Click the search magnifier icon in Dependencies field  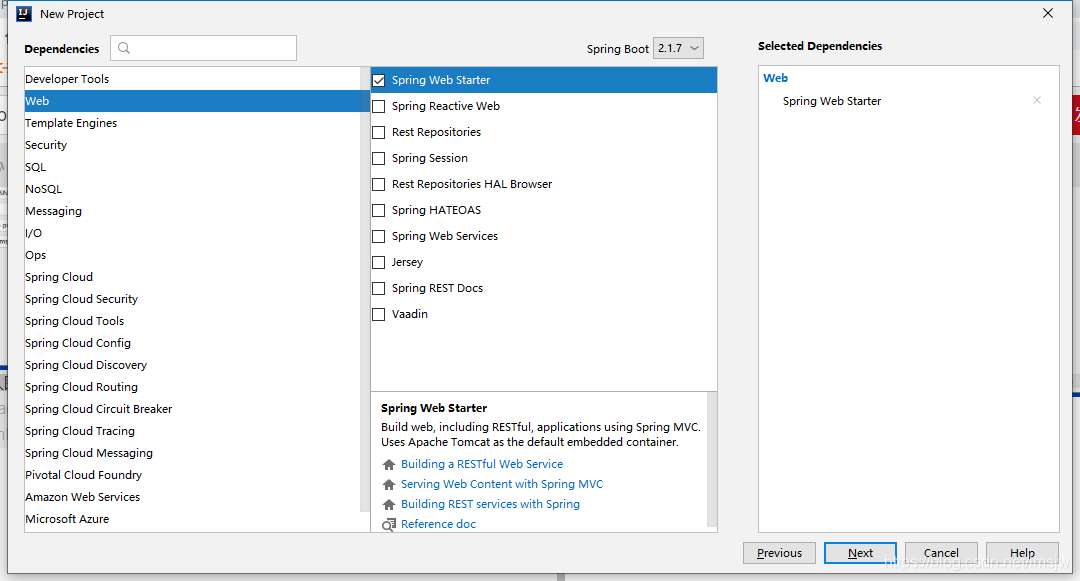coord(124,48)
